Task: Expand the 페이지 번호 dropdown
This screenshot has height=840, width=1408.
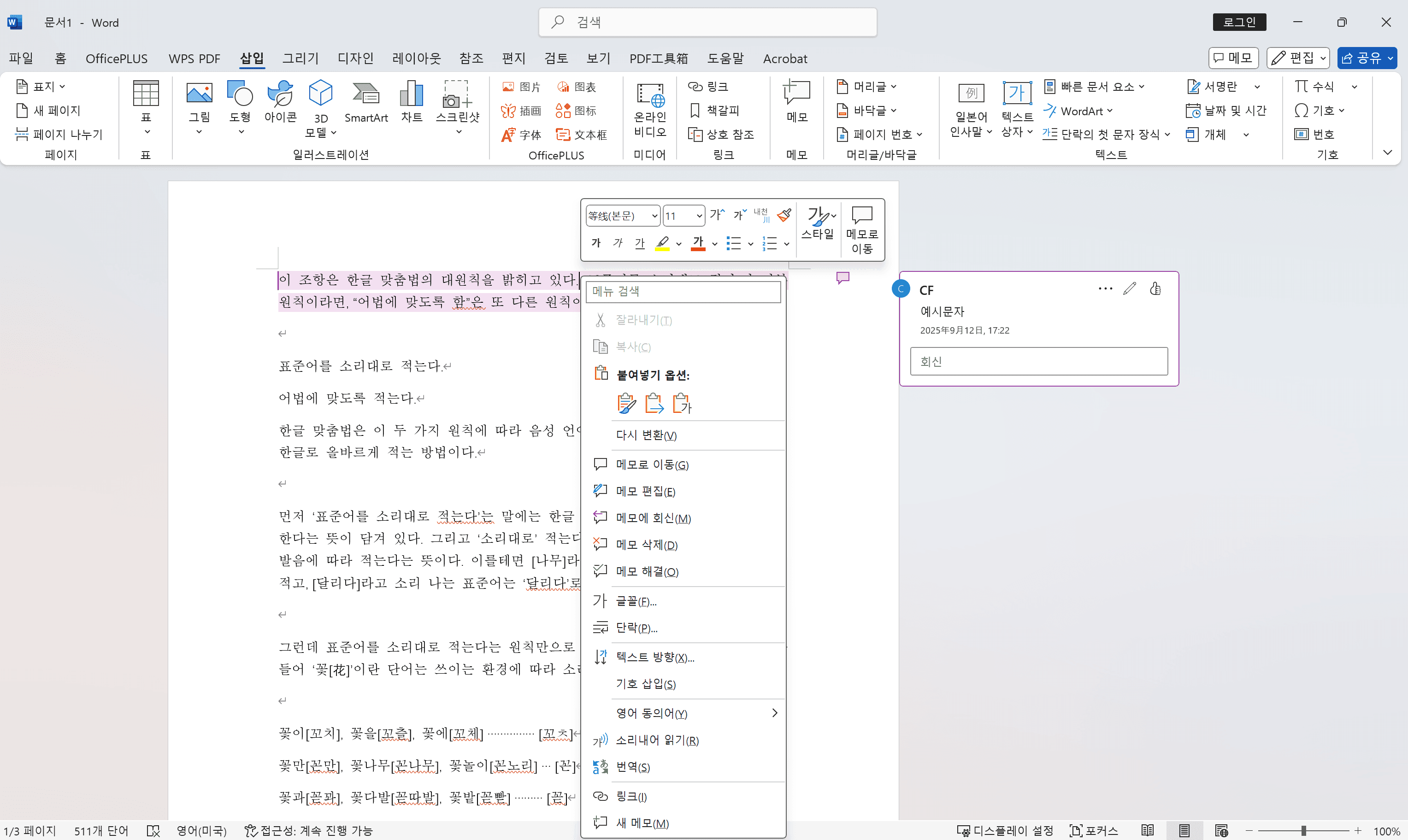Action: point(919,134)
